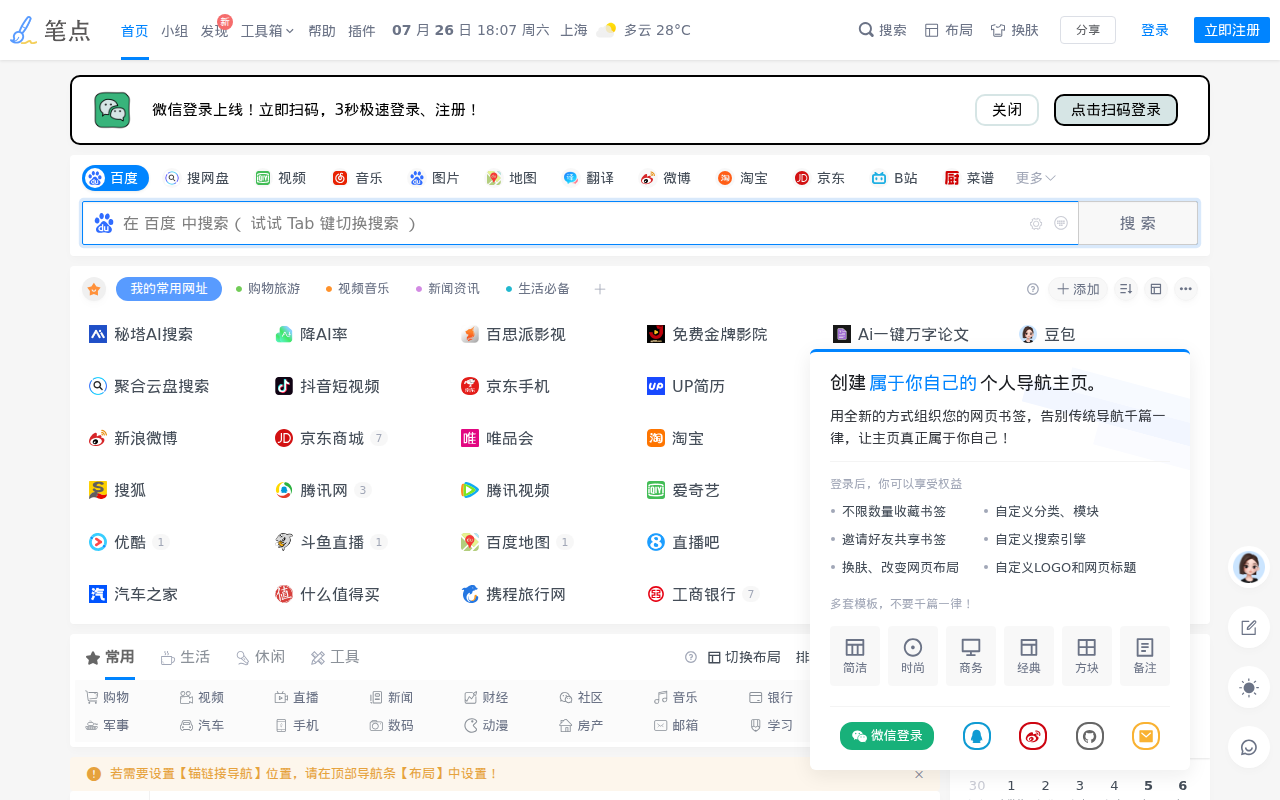Open the three-dots more options
1280x800 pixels.
pos(1186,289)
